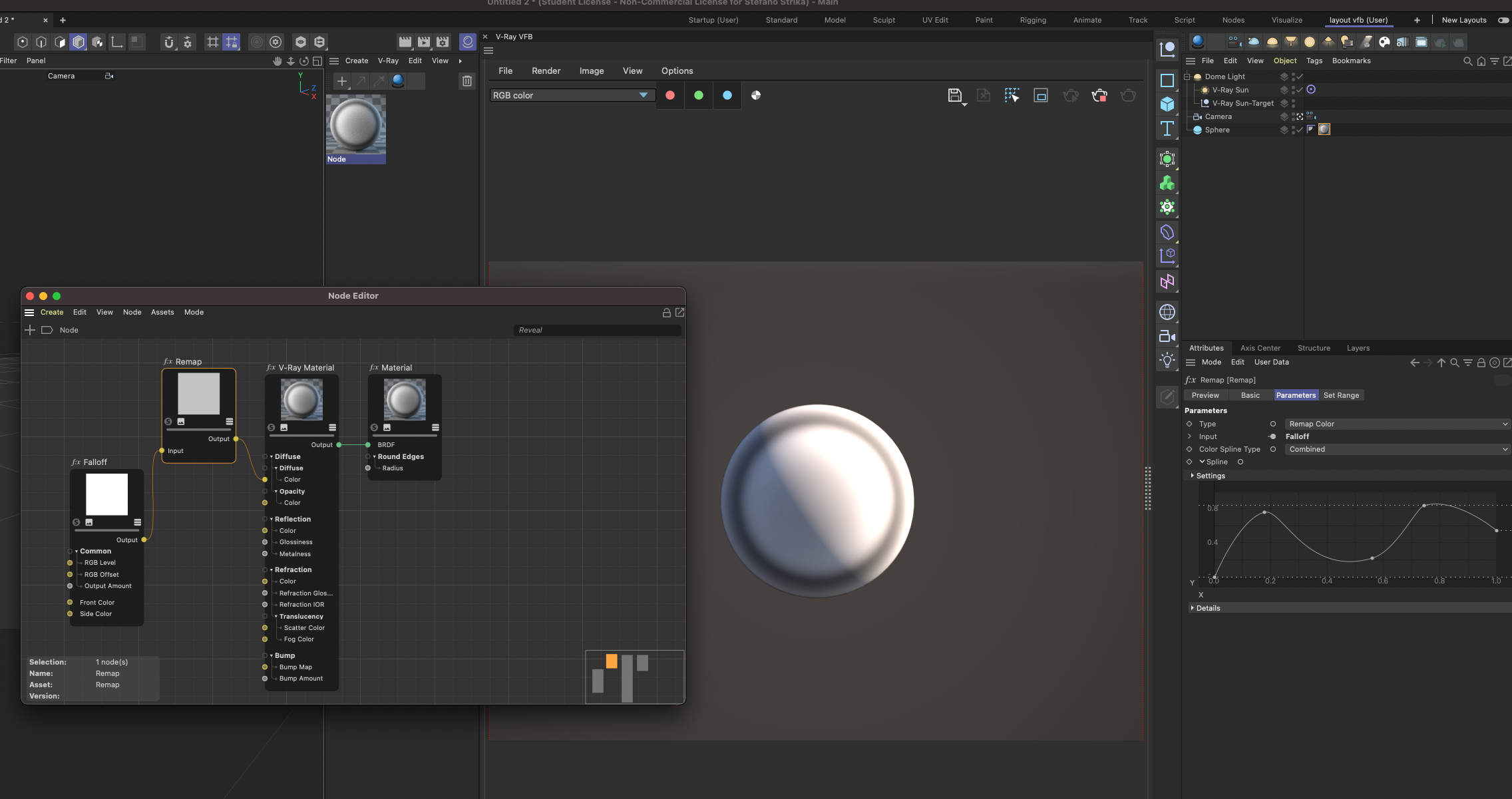Click the V-Ray physical camera shelf icon
This screenshot has height=799, width=1512.
coord(1234,42)
